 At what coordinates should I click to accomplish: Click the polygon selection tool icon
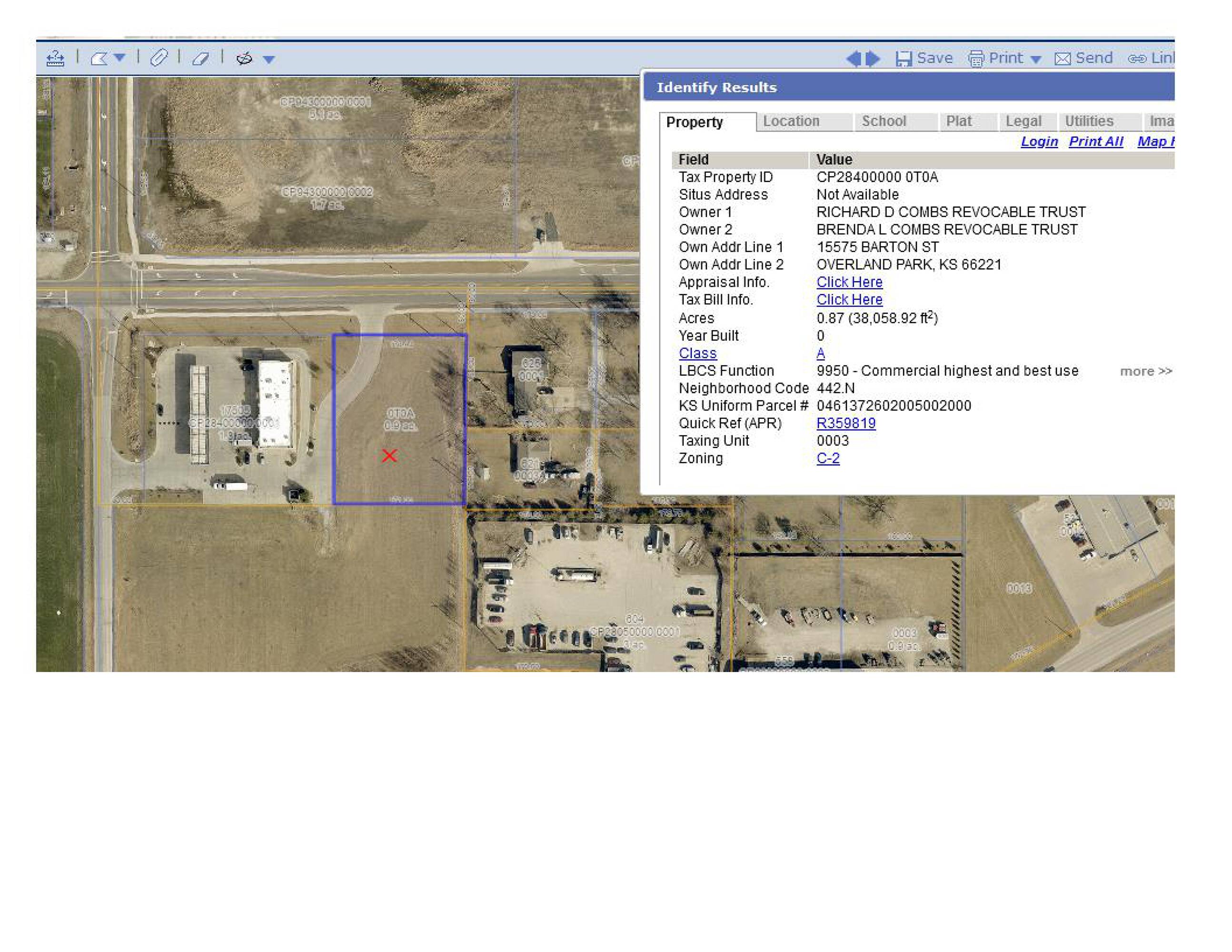pos(99,58)
